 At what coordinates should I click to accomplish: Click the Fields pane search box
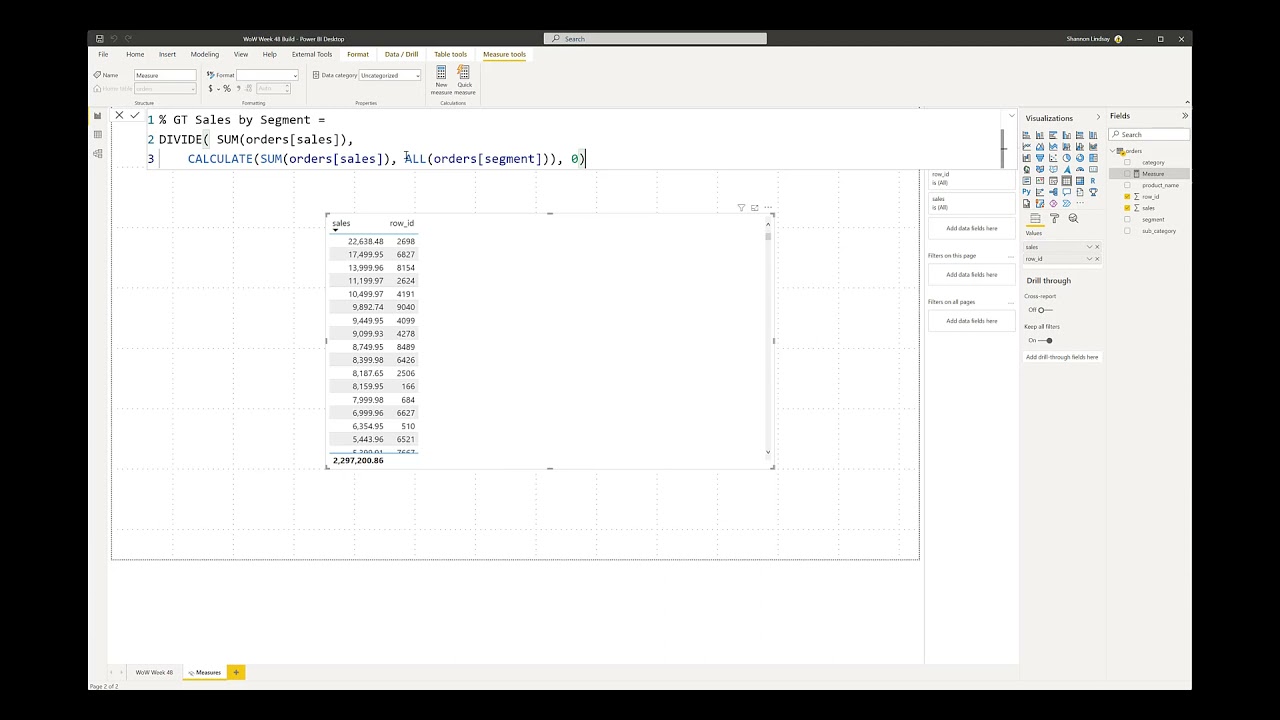pyautogui.click(x=1149, y=134)
